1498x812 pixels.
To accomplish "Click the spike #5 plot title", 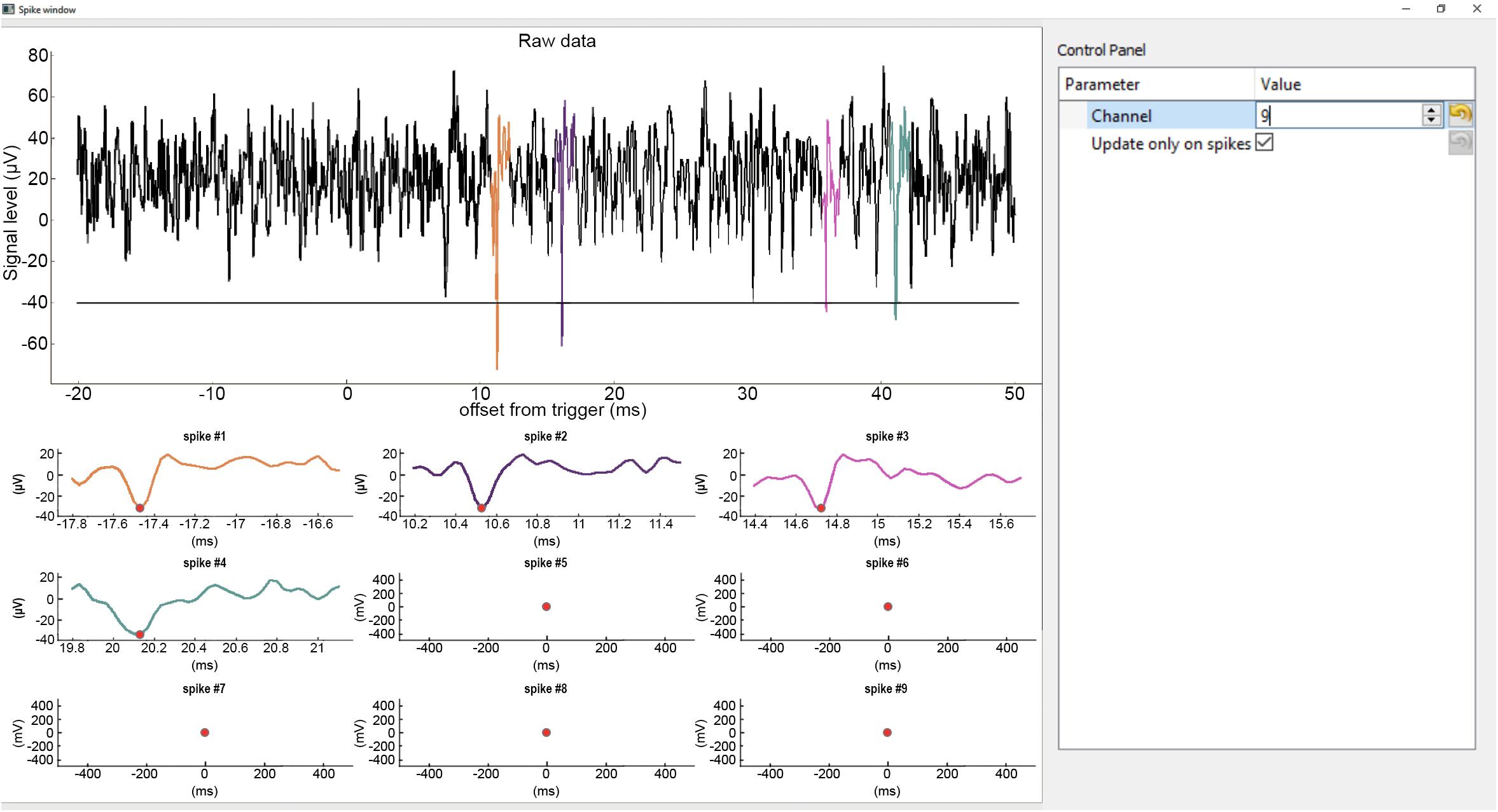I will click(546, 563).
